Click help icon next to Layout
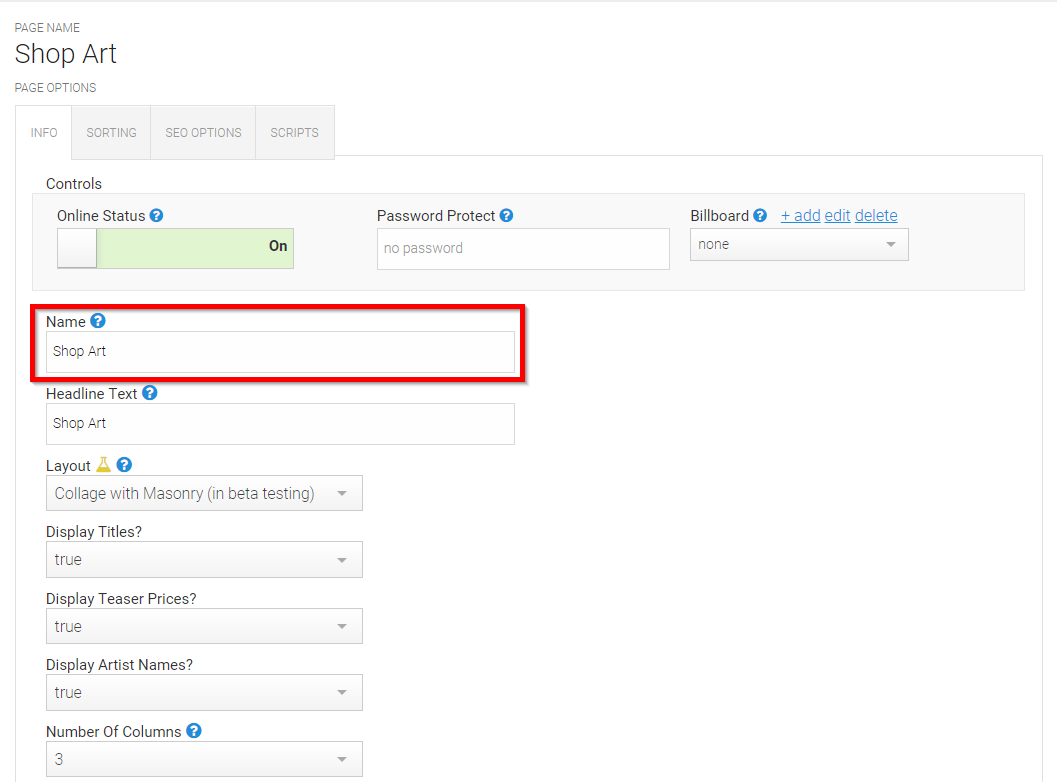 coord(124,465)
